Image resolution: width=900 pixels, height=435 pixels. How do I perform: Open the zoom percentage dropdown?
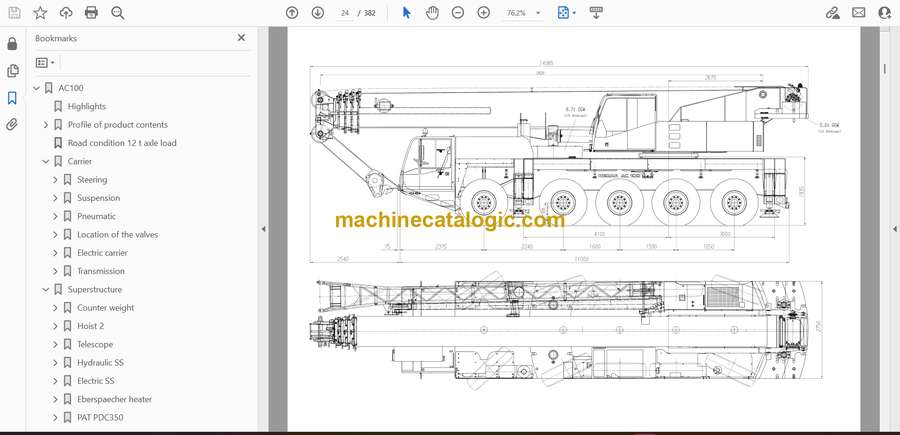[538, 13]
